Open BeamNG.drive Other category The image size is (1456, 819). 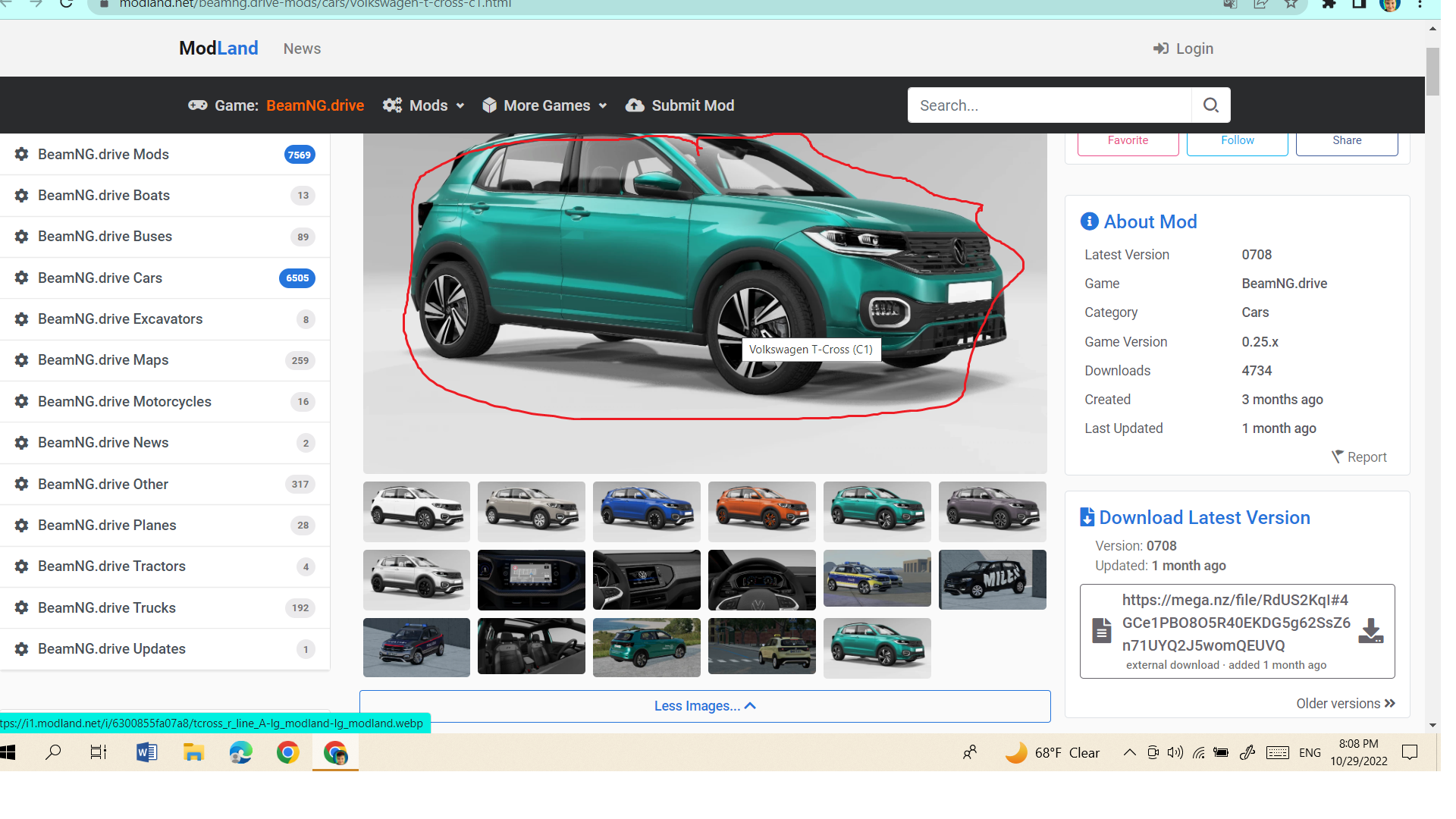(x=165, y=484)
